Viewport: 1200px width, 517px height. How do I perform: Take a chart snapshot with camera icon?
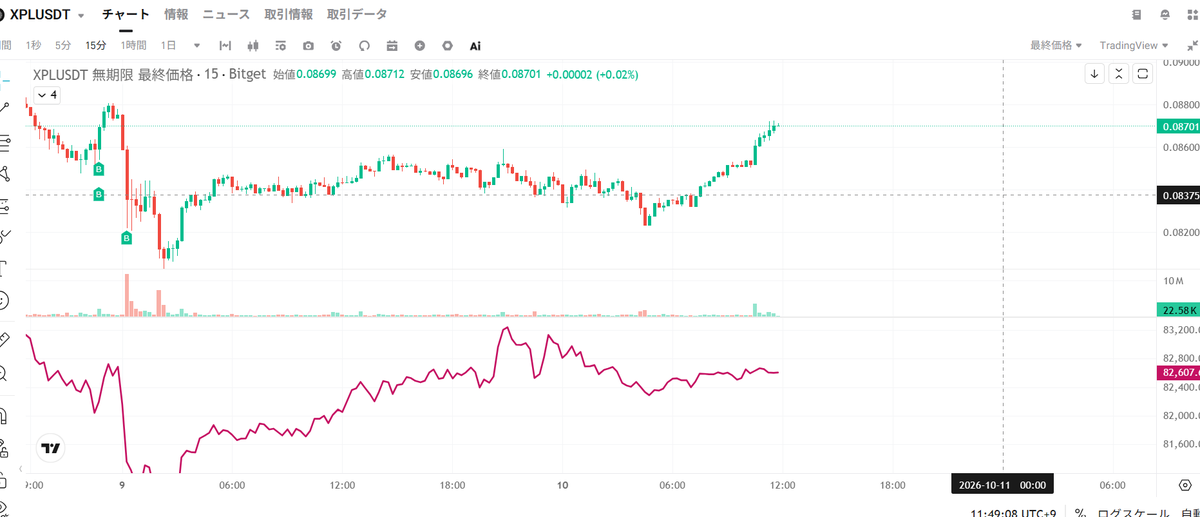pos(308,46)
